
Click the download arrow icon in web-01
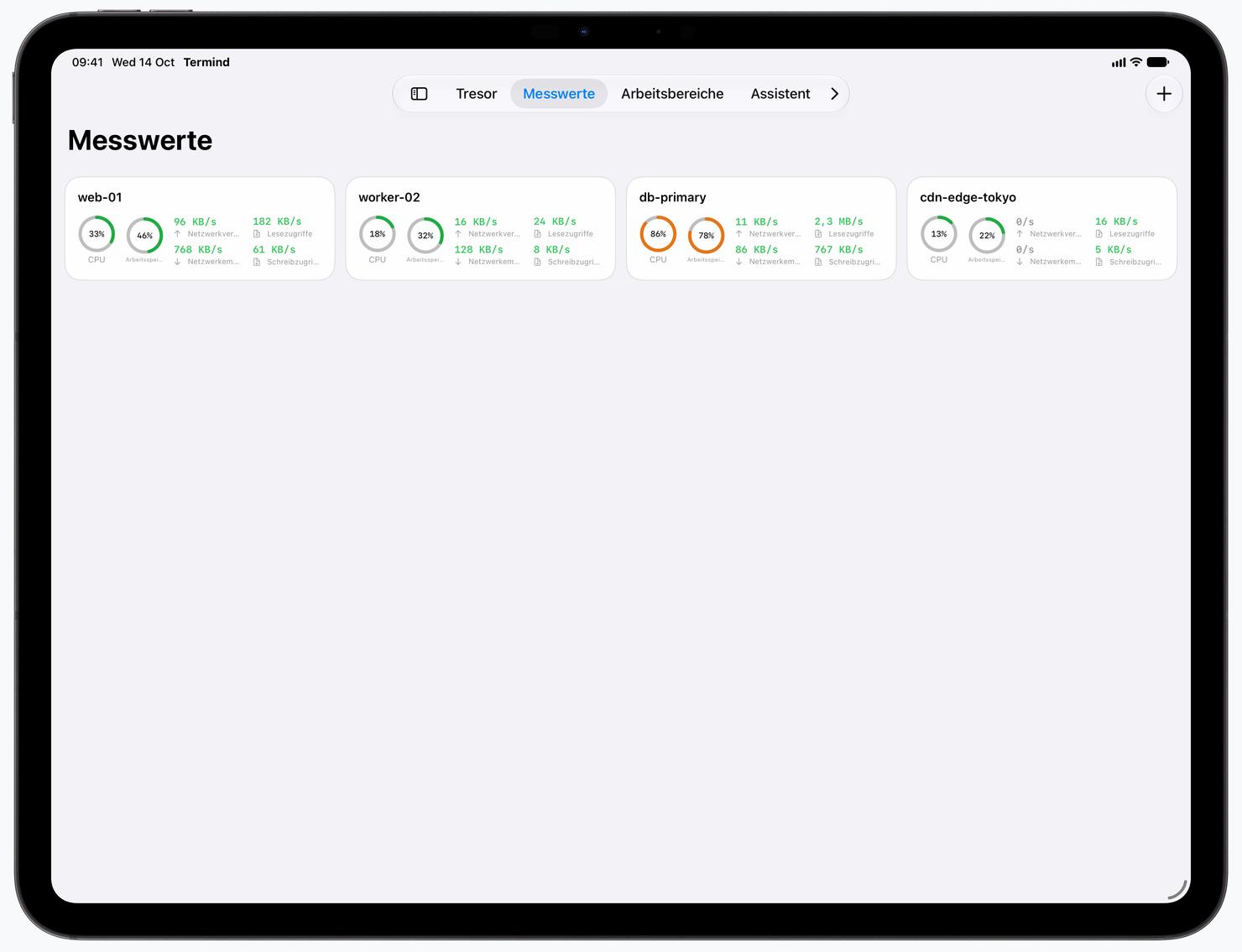[x=177, y=262]
